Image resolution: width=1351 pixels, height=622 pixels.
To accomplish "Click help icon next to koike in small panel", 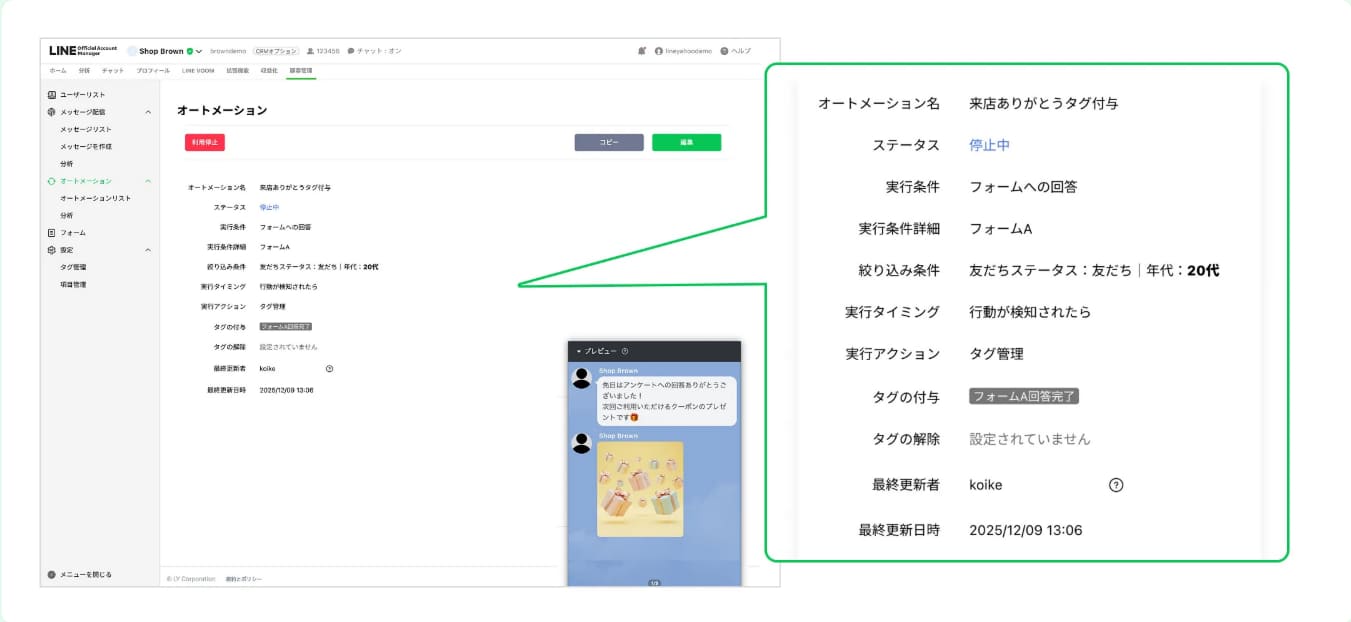I will [329, 369].
